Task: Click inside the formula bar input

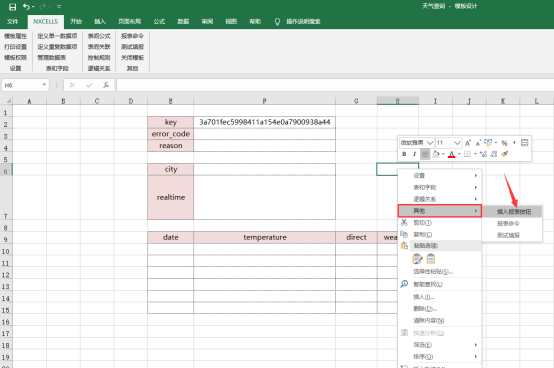Action: [335, 85]
